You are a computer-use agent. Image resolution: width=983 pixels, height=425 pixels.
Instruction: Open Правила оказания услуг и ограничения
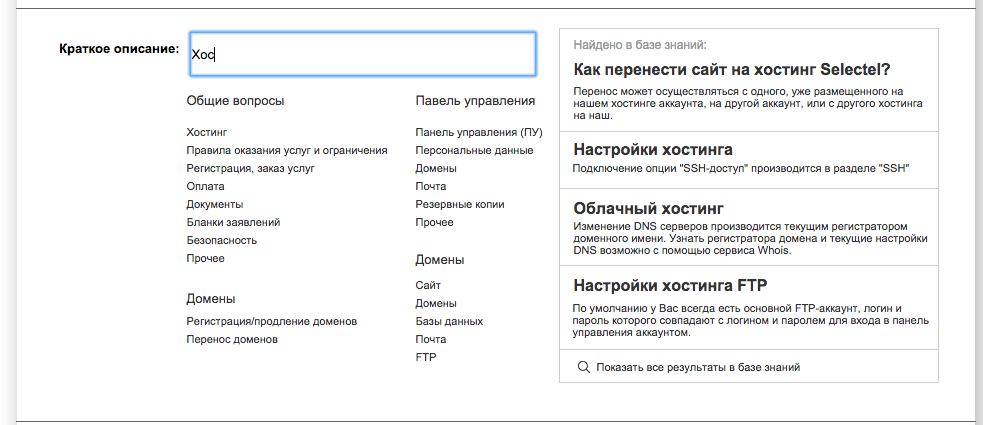pos(286,150)
